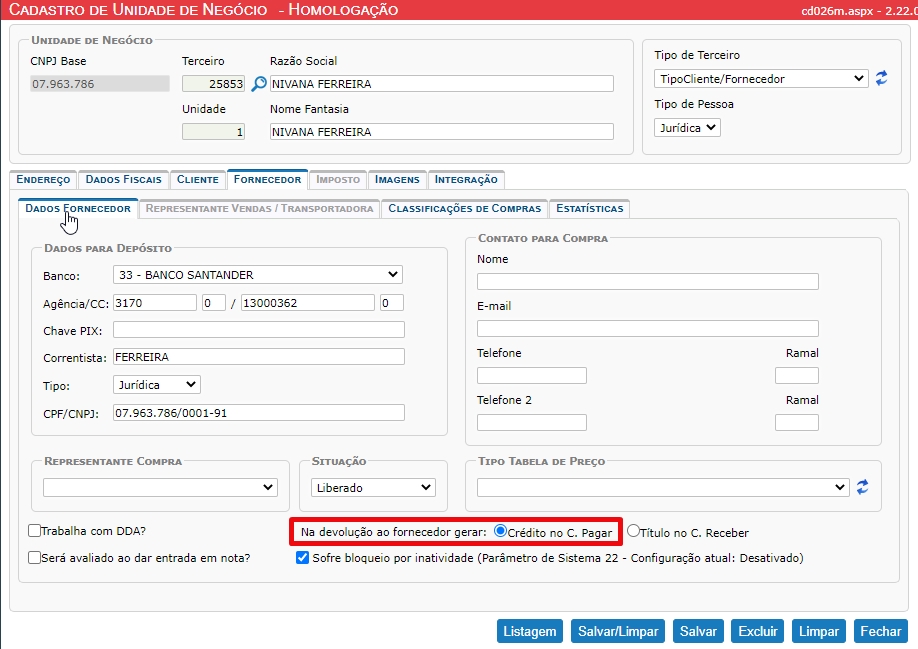918x649 pixels.
Task: Focus the Nome Fantasia field
Action: 441,132
